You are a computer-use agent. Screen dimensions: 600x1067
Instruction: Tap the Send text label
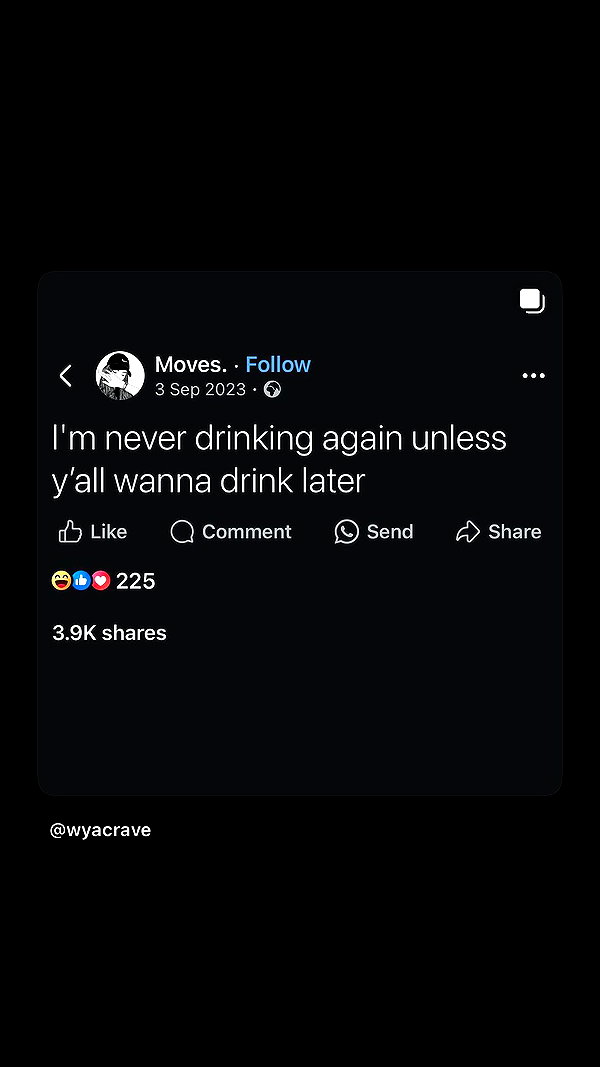point(390,531)
